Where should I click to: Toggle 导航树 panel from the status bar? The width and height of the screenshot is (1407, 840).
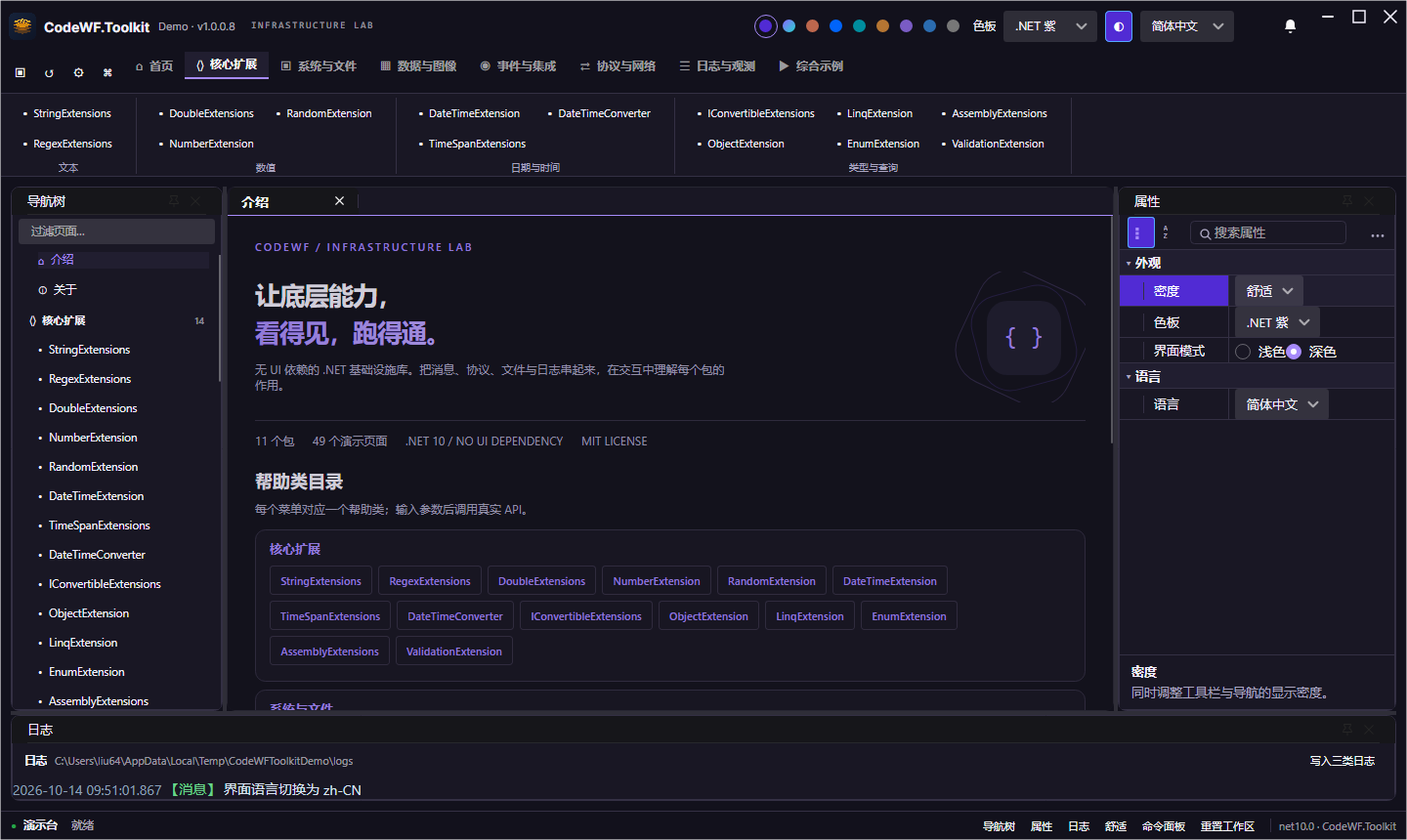click(x=999, y=826)
